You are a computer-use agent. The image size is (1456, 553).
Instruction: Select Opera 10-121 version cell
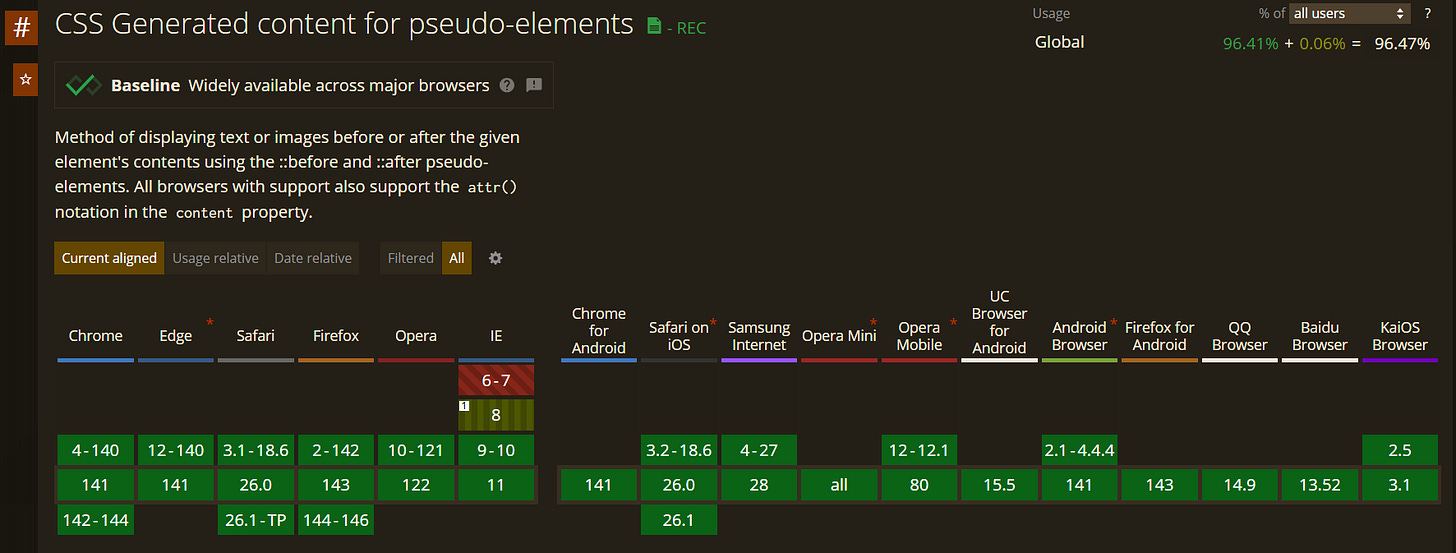pyautogui.click(x=416, y=450)
